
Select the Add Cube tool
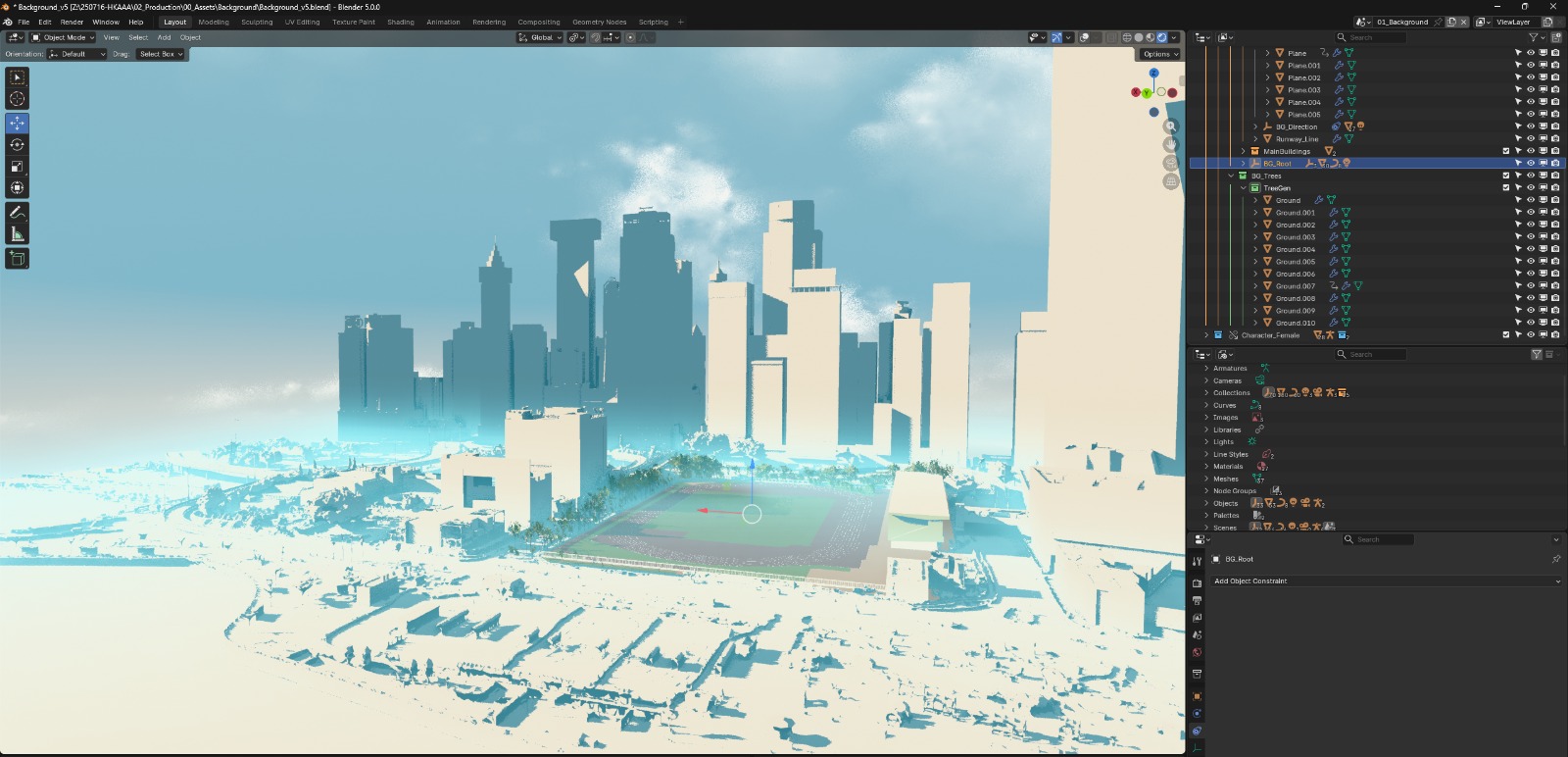pyautogui.click(x=17, y=258)
